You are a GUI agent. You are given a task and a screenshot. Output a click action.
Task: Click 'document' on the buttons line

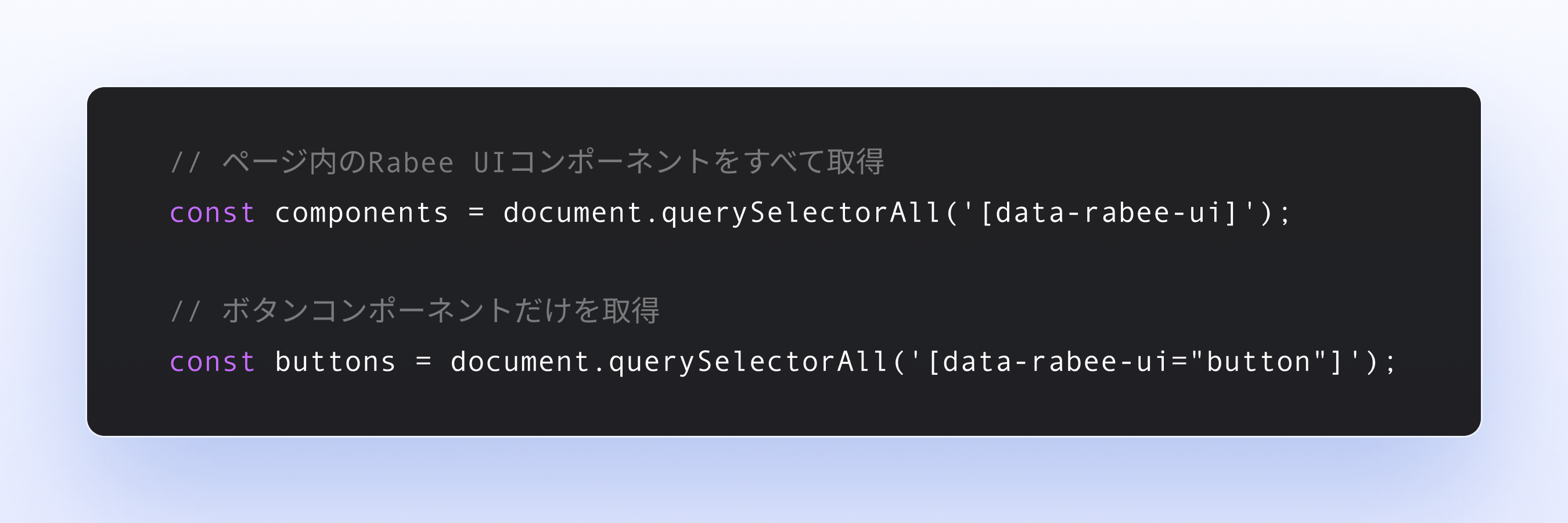(x=520, y=361)
